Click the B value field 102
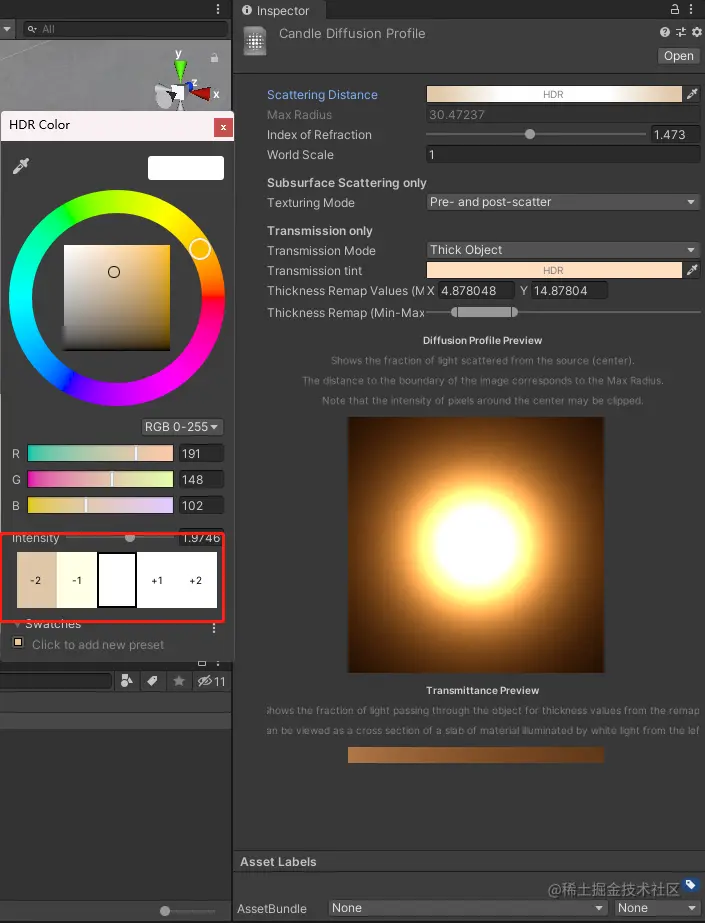Screen dimensions: 705x923 coord(201,505)
